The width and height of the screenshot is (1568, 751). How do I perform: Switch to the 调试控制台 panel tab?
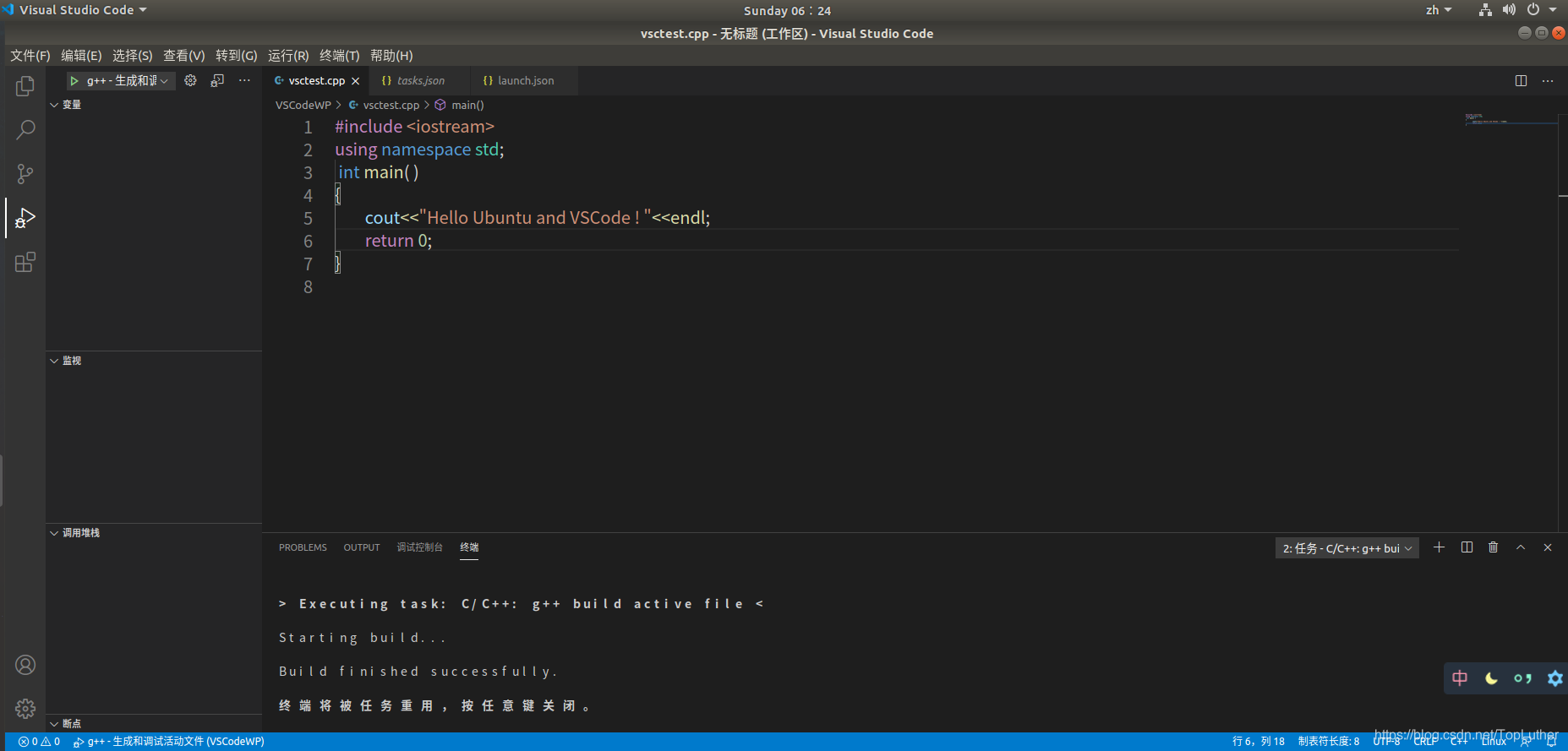(x=420, y=547)
